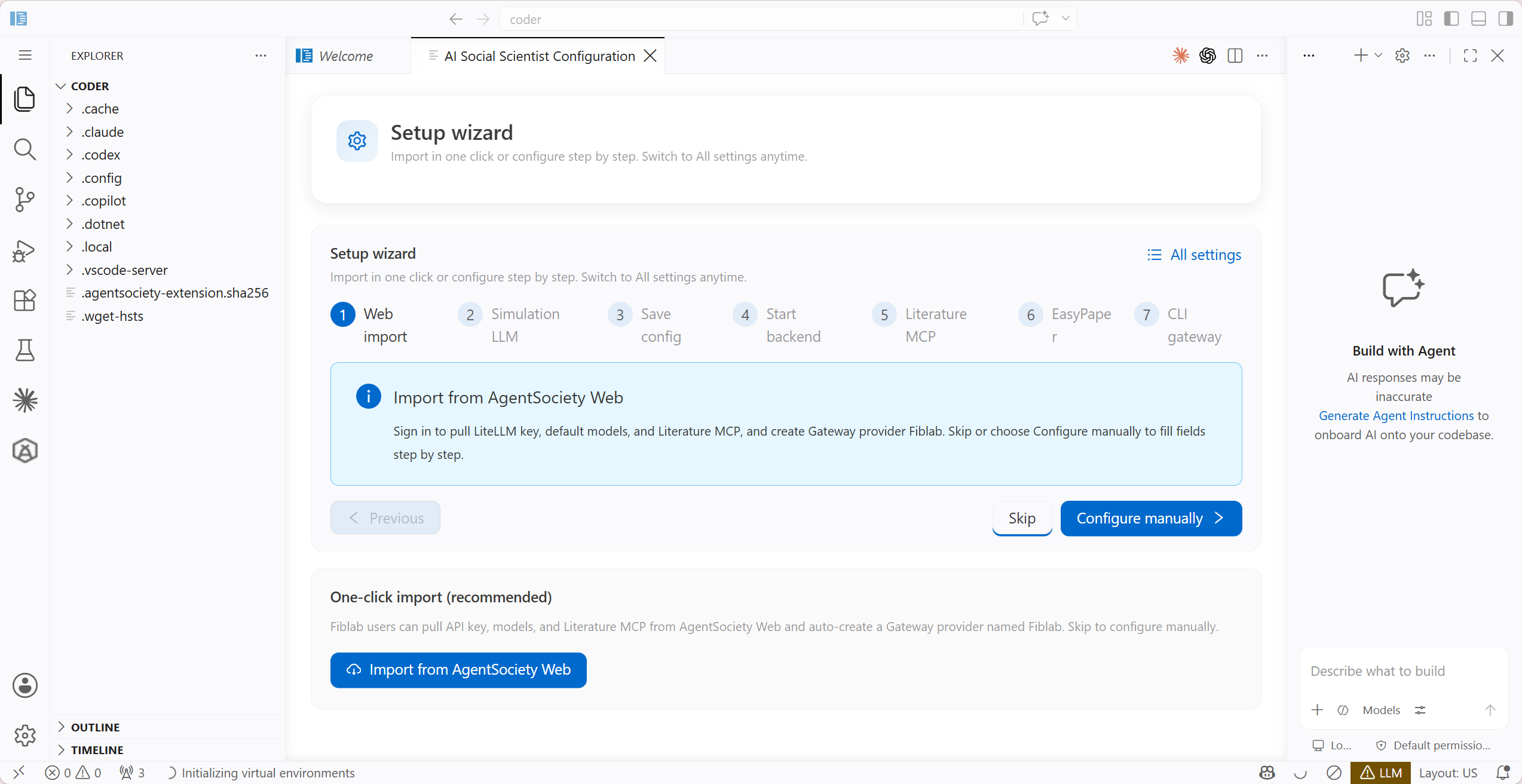Screen dimensions: 1522x784
Task: Open the Run and Debug view
Action: click(25, 250)
